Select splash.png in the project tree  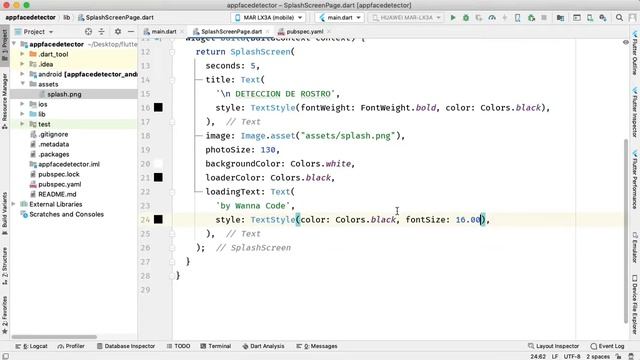64,94
